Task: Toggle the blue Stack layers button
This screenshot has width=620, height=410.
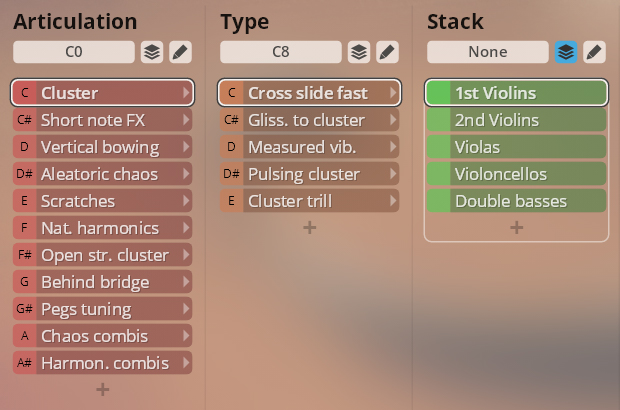Action: click(x=566, y=52)
